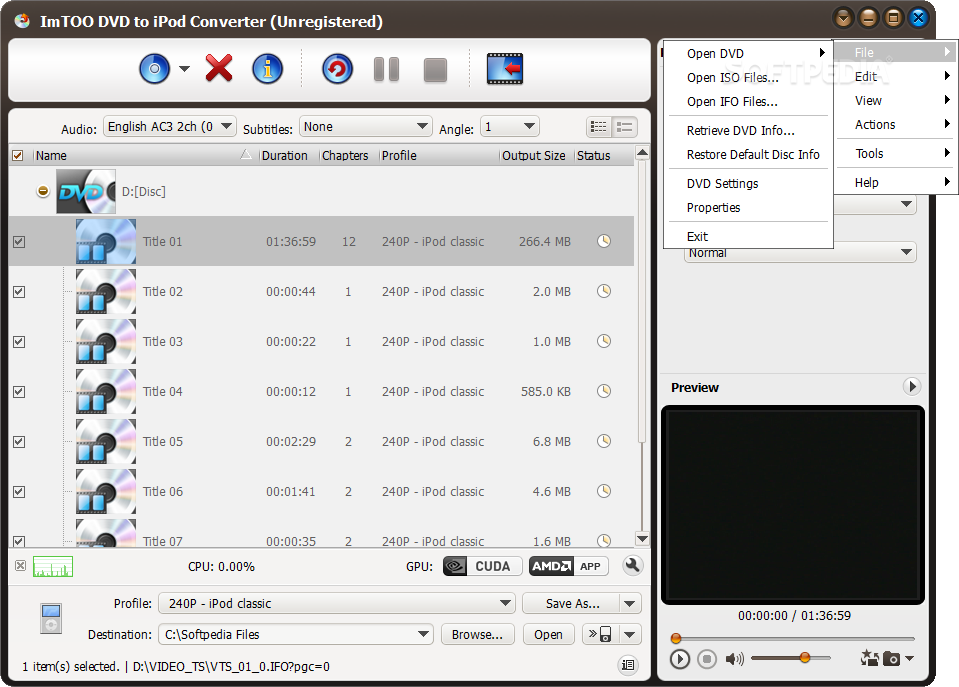959x687 pixels.
Task: Switch to the thumbnail view icon
Action: tap(624, 127)
